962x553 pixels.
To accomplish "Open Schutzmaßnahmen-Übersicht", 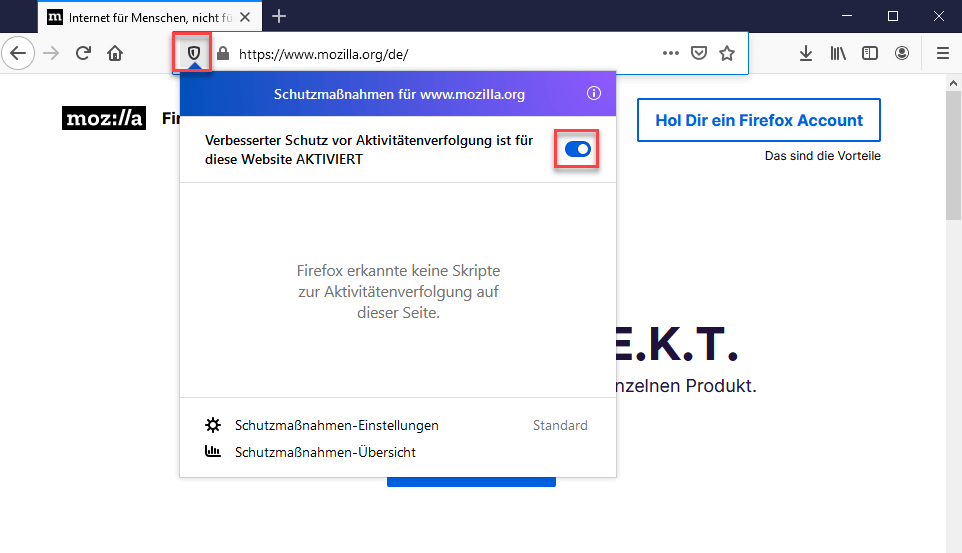I will click(x=325, y=452).
